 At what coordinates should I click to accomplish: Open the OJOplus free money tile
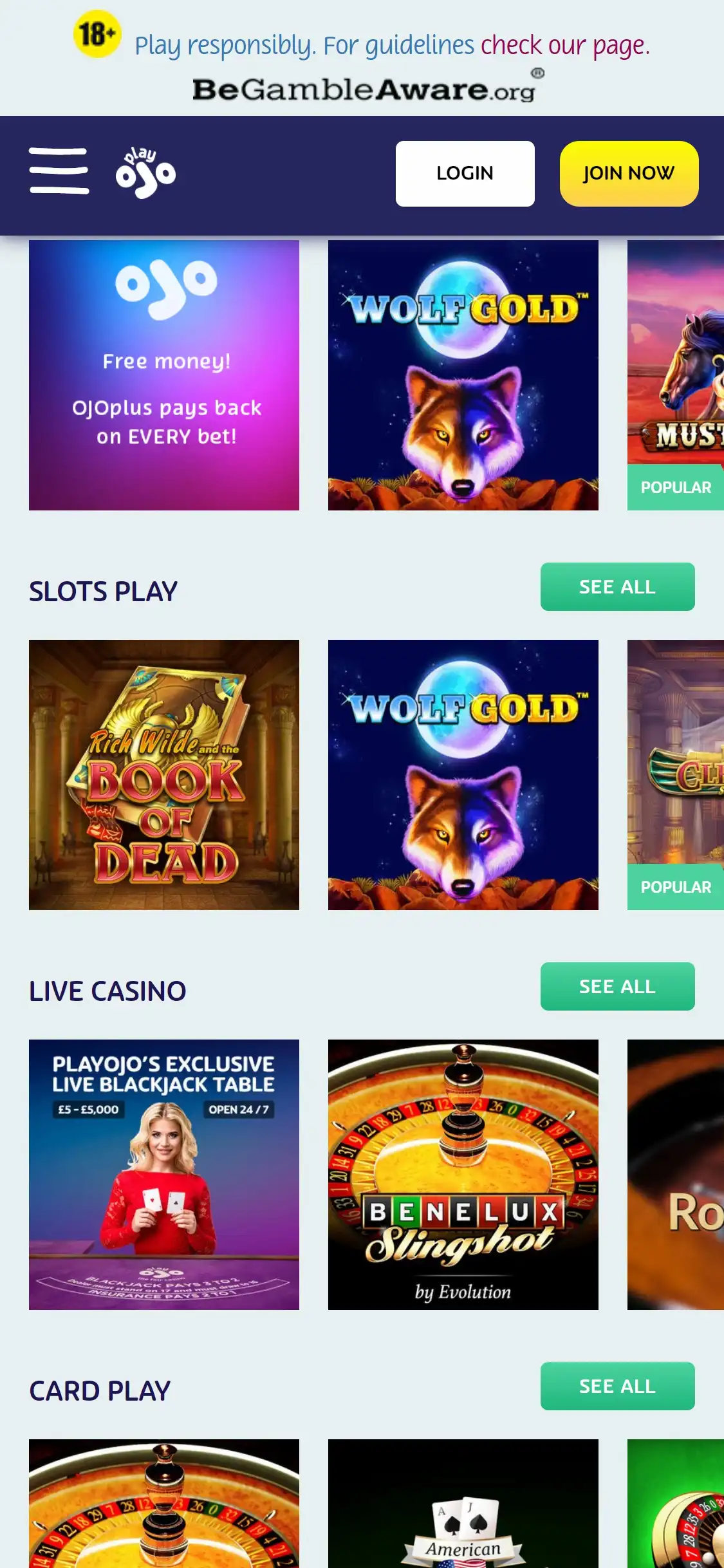pos(164,375)
